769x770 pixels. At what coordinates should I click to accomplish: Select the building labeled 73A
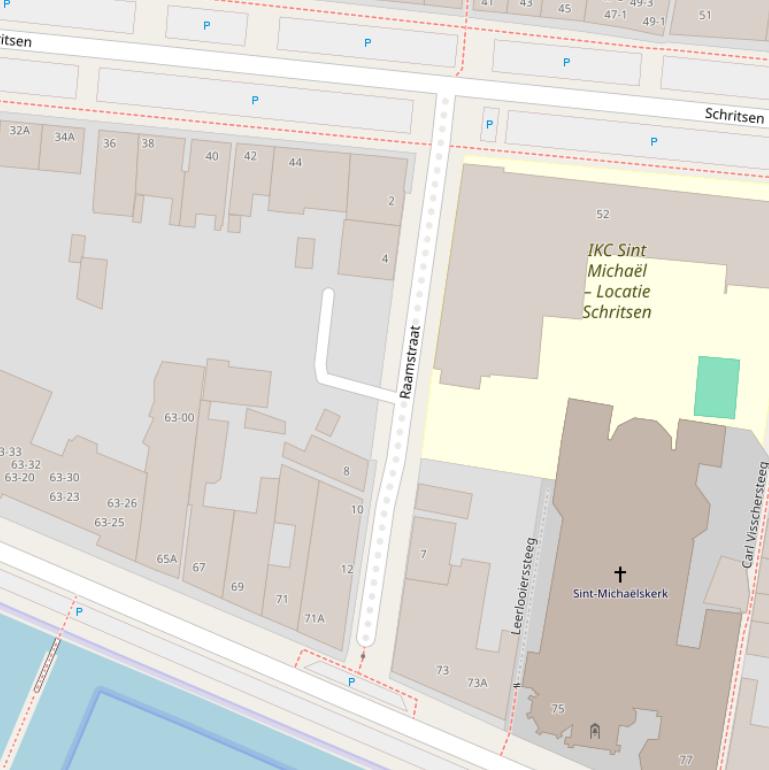(x=477, y=683)
